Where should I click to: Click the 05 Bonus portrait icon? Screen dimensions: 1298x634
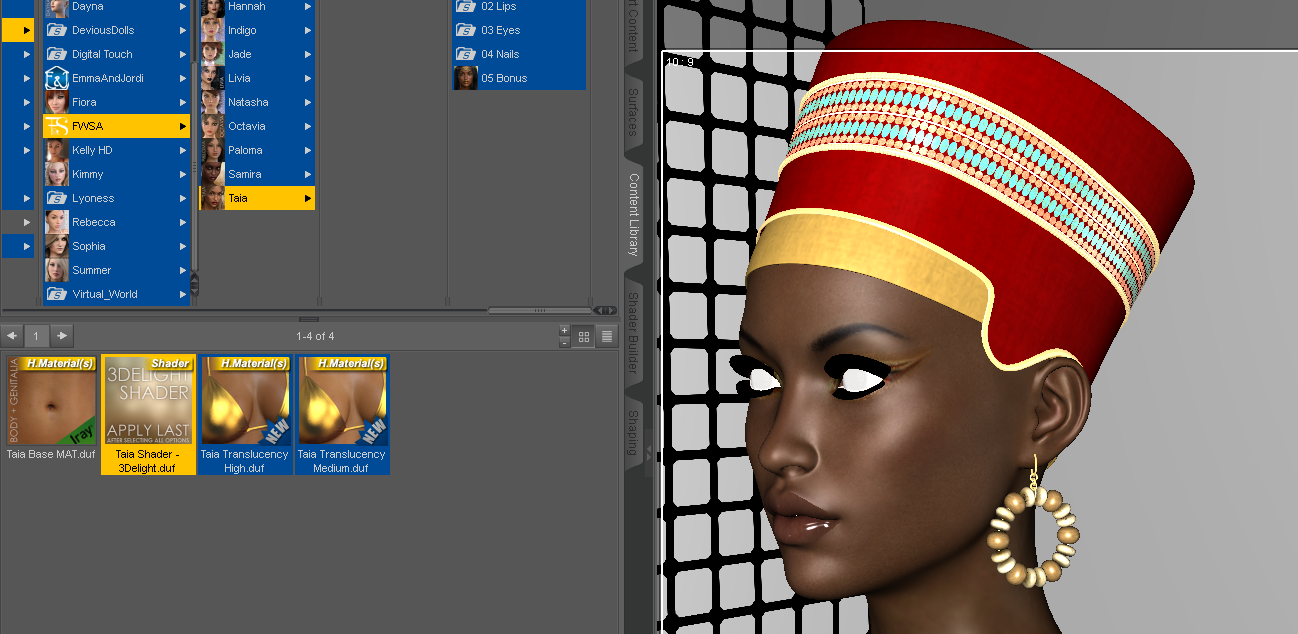(466, 78)
